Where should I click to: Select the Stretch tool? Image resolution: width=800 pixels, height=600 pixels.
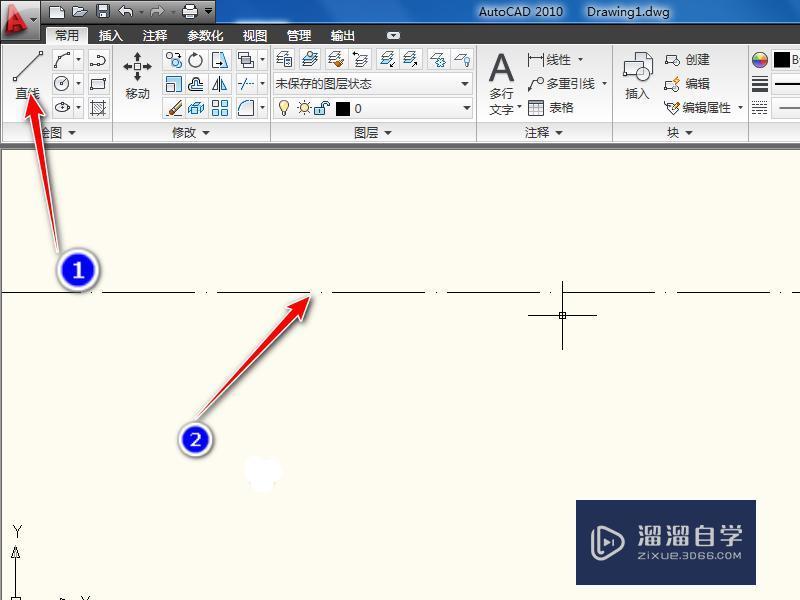pos(220,60)
